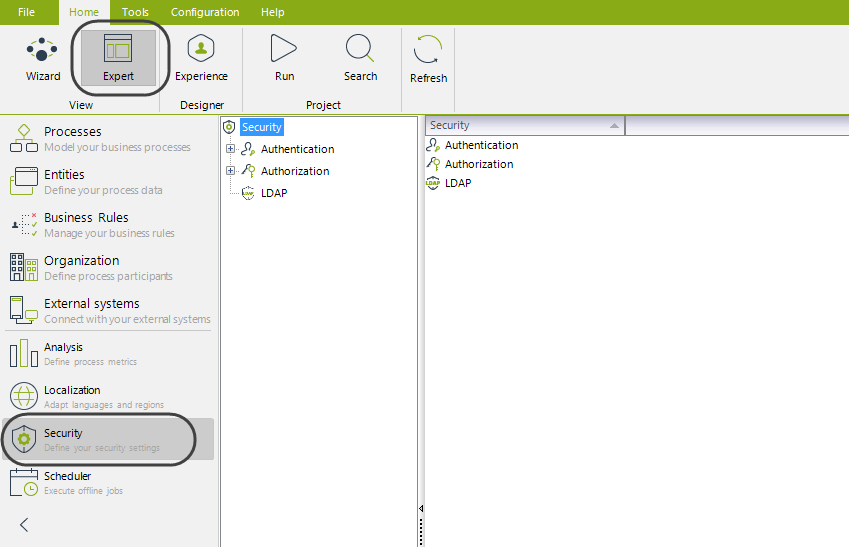Select Authentication text in right list
Image resolution: width=849 pixels, height=547 pixels.
pos(481,145)
